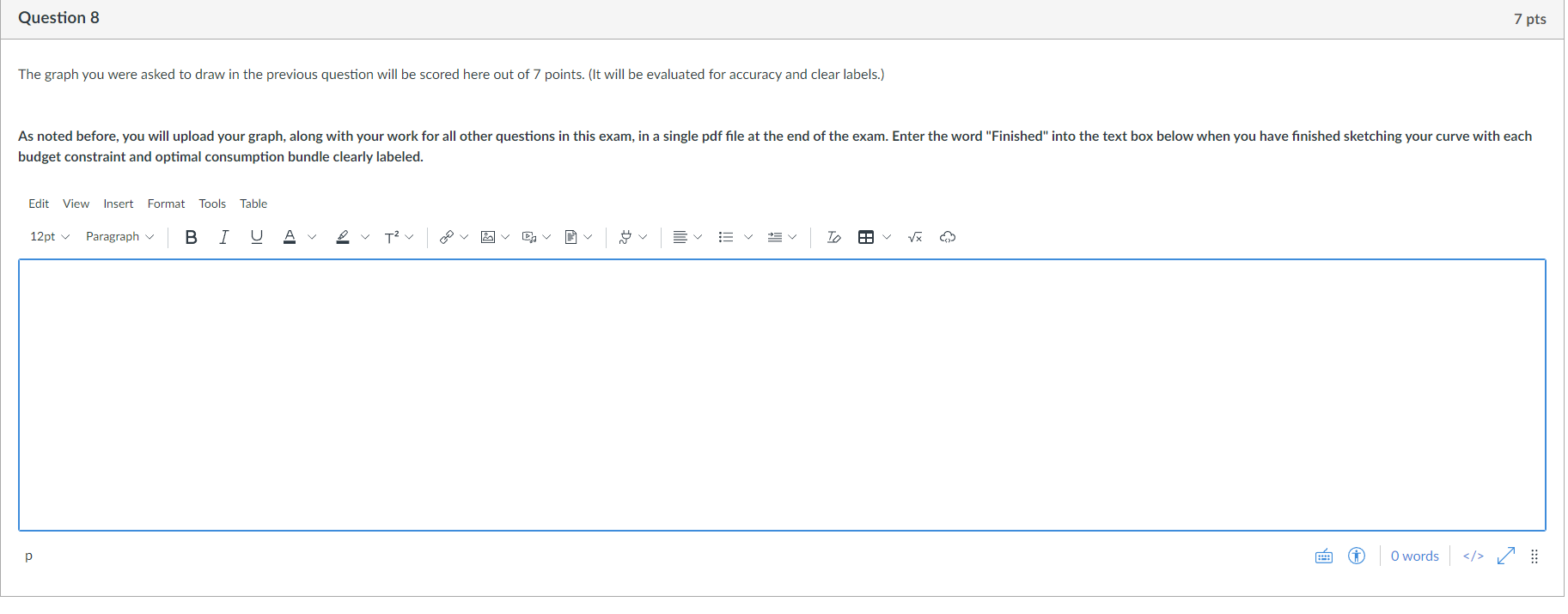Toggle underline formatting

[256, 237]
